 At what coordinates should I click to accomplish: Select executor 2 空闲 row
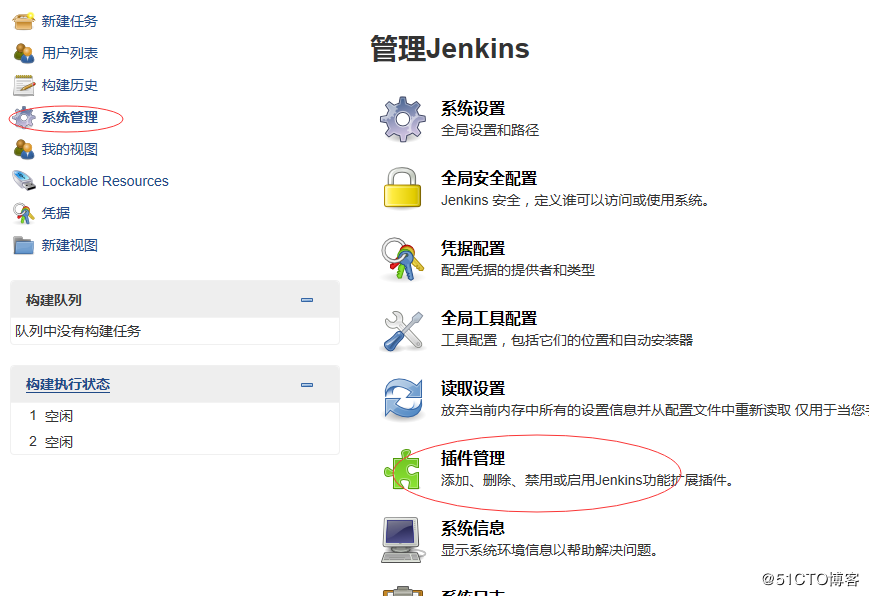[175, 442]
